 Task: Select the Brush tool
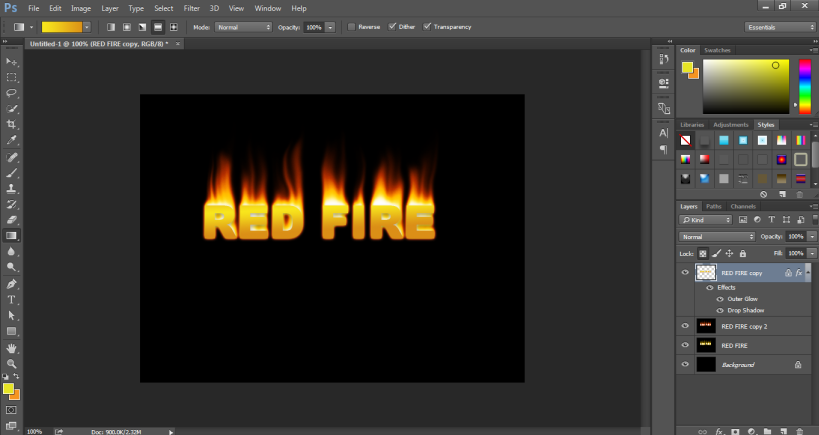(11, 173)
